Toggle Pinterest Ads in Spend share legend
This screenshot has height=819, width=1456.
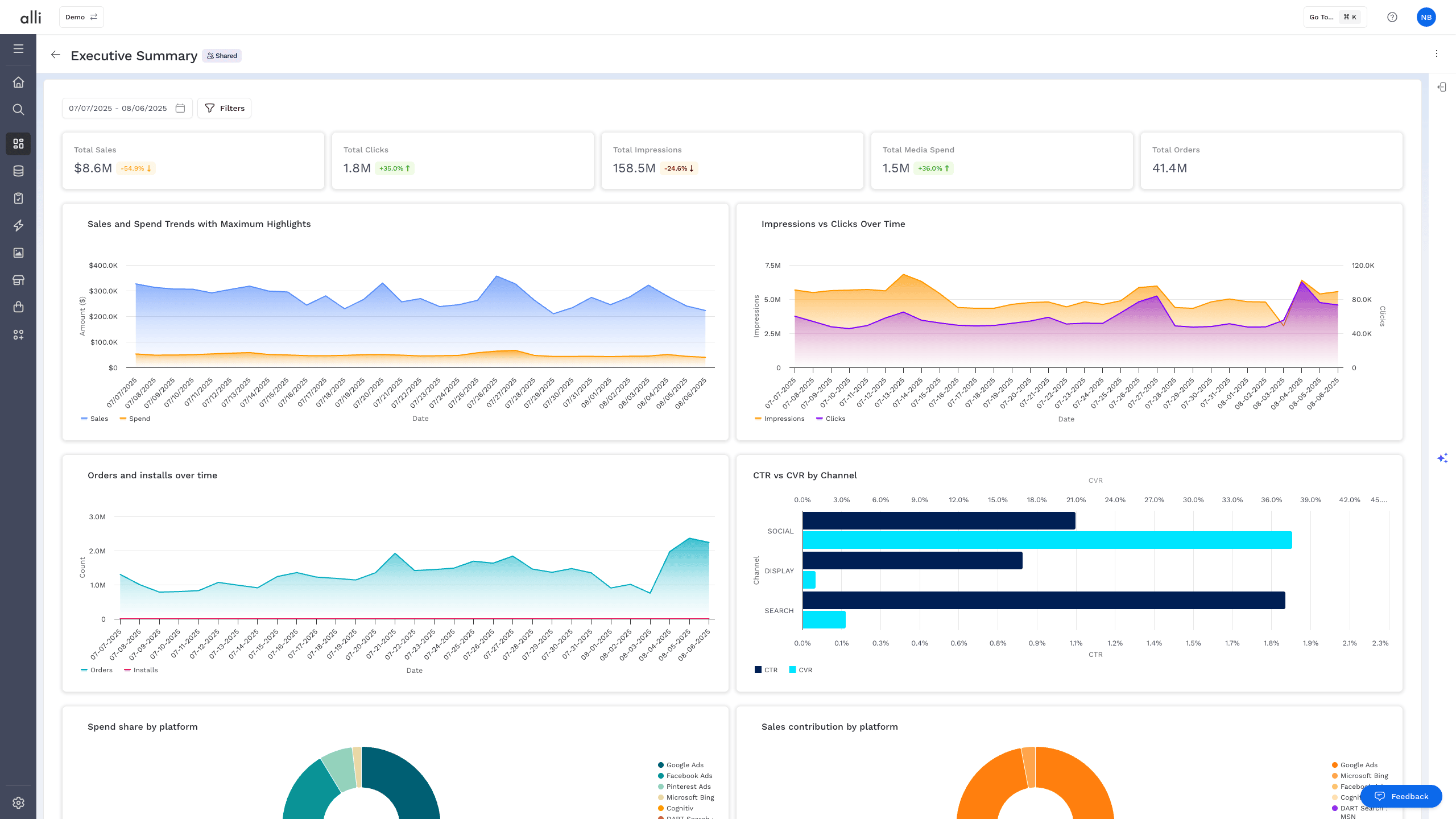684,787
